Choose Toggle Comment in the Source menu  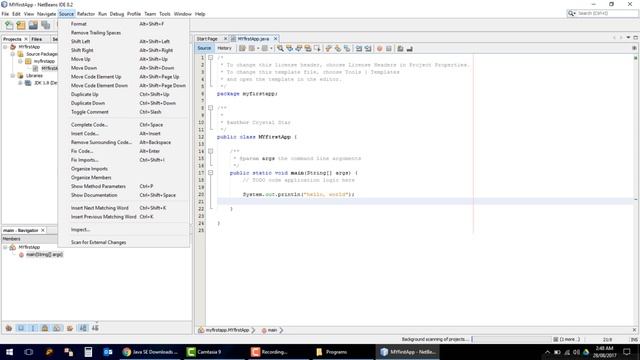(123, 112)
